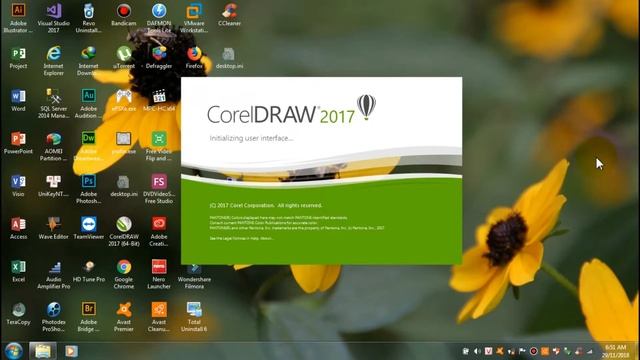This screenshot has height=360, width=640.
Task: Click the Internet Download Manager icon
Action: coord(89,60)
